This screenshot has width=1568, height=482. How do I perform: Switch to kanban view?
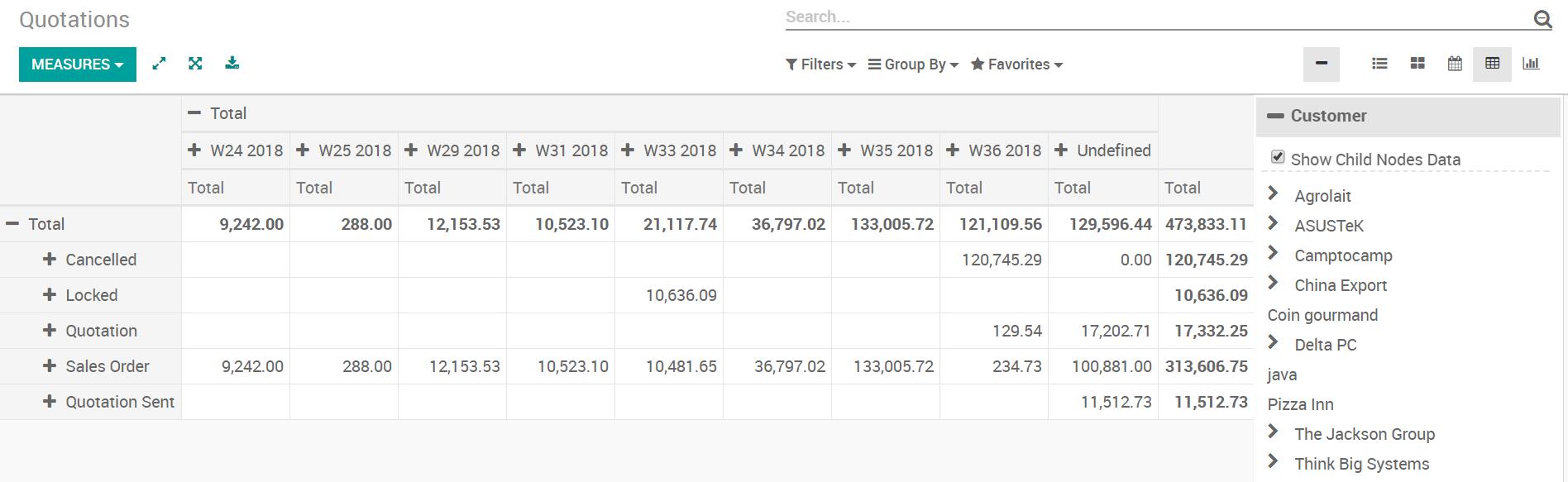pyautogui.click(x=1417, y=64)
